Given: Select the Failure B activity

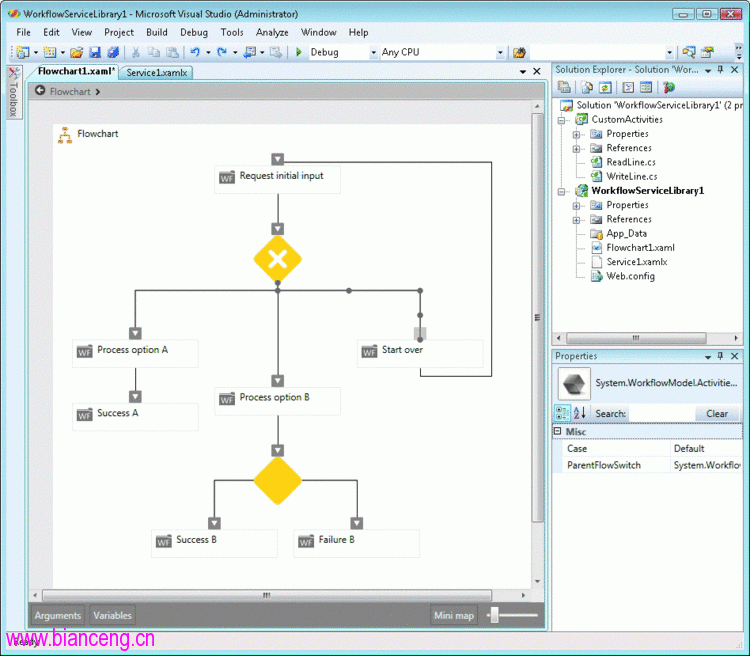Looking at the screenshot, I should coord(357,543).
